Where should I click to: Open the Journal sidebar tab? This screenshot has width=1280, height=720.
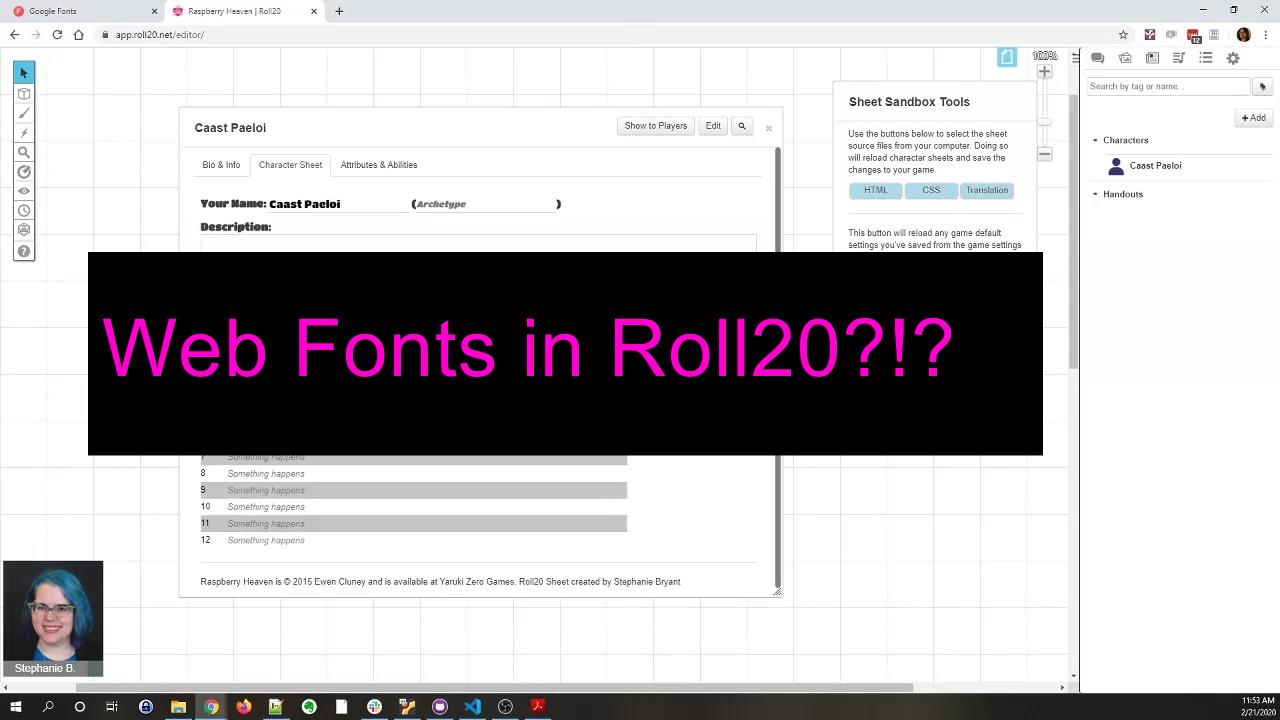1152,58
